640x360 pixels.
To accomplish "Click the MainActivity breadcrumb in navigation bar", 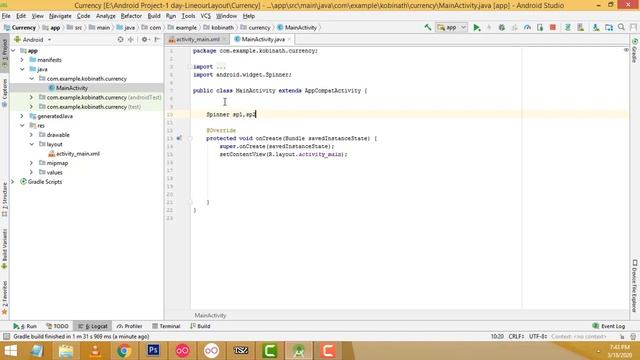I will coord(297,27).
